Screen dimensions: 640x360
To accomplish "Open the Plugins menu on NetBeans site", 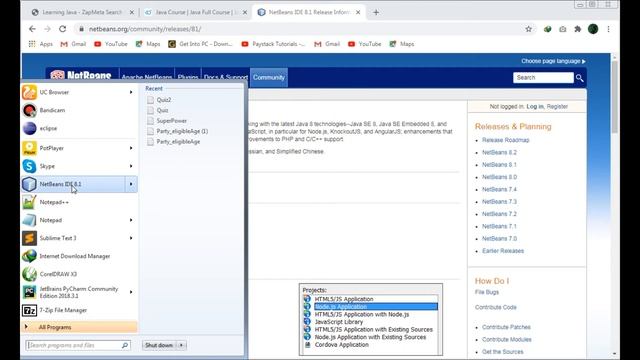I will pos(188,77).
